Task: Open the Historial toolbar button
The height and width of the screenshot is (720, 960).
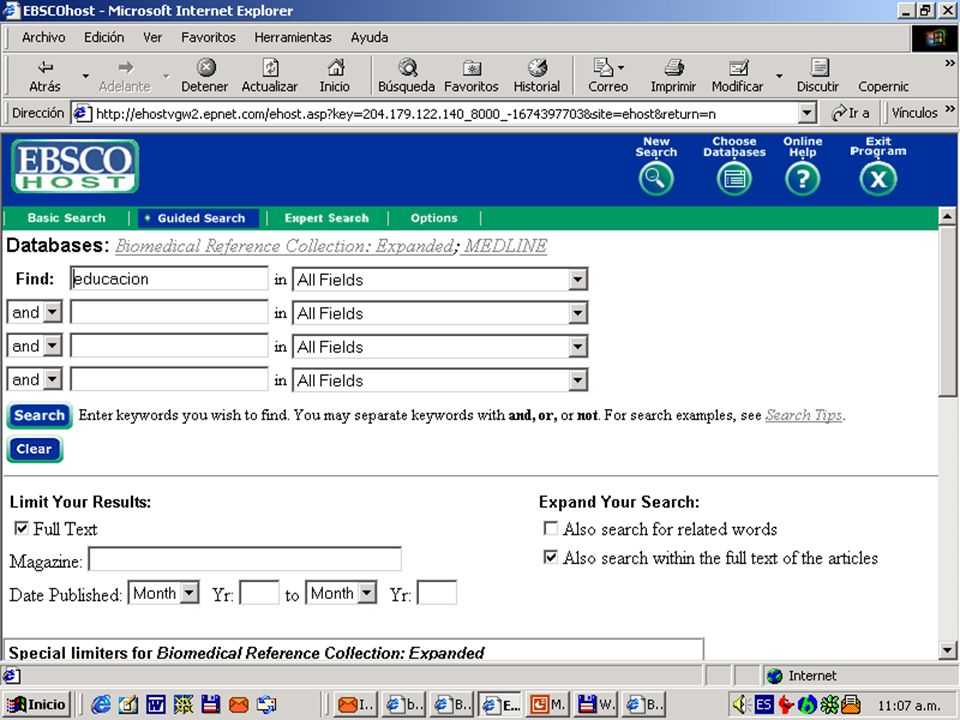Action: [537, 75]
